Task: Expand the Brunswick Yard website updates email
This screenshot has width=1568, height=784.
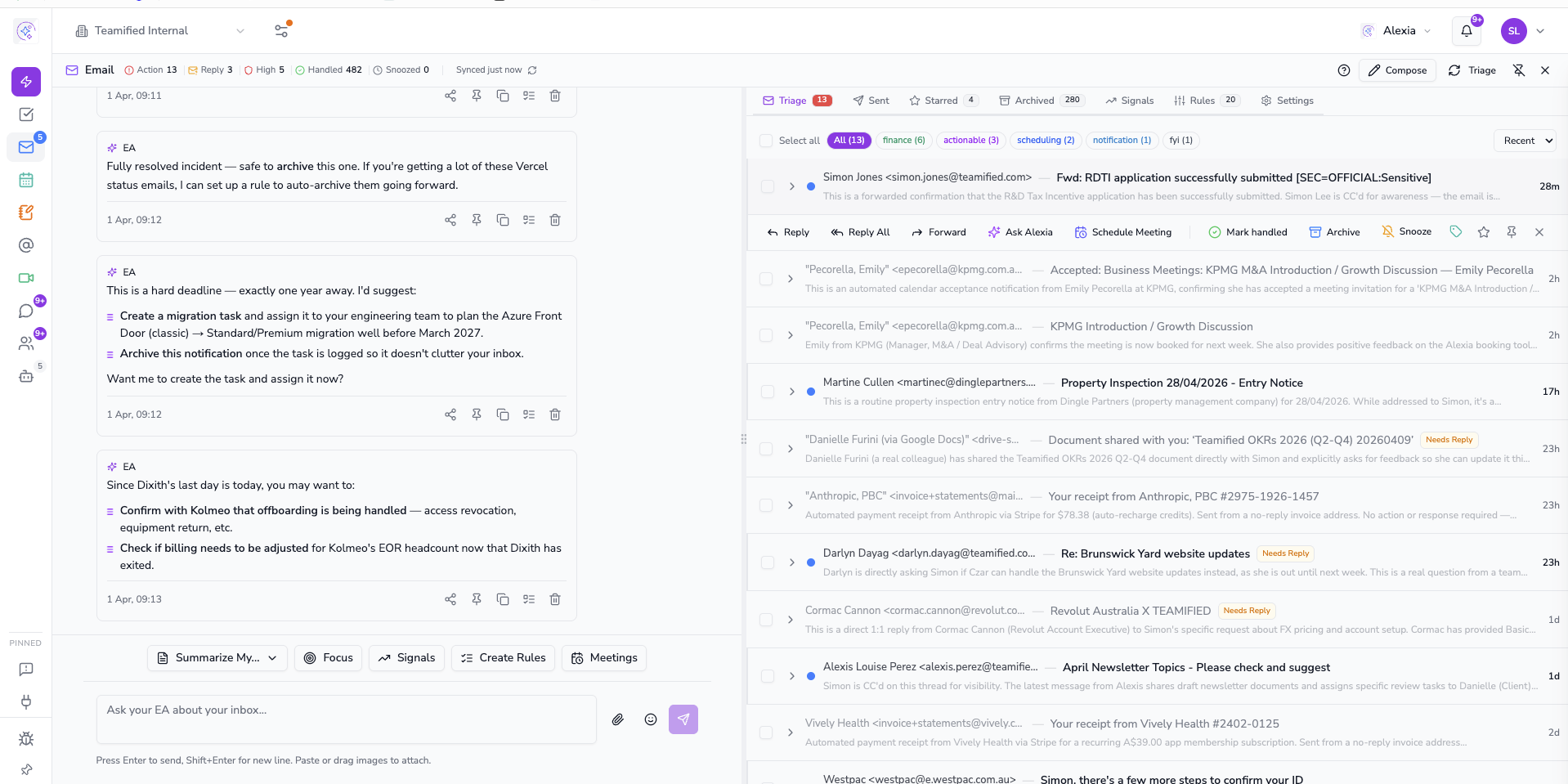Action: [791, 562]
